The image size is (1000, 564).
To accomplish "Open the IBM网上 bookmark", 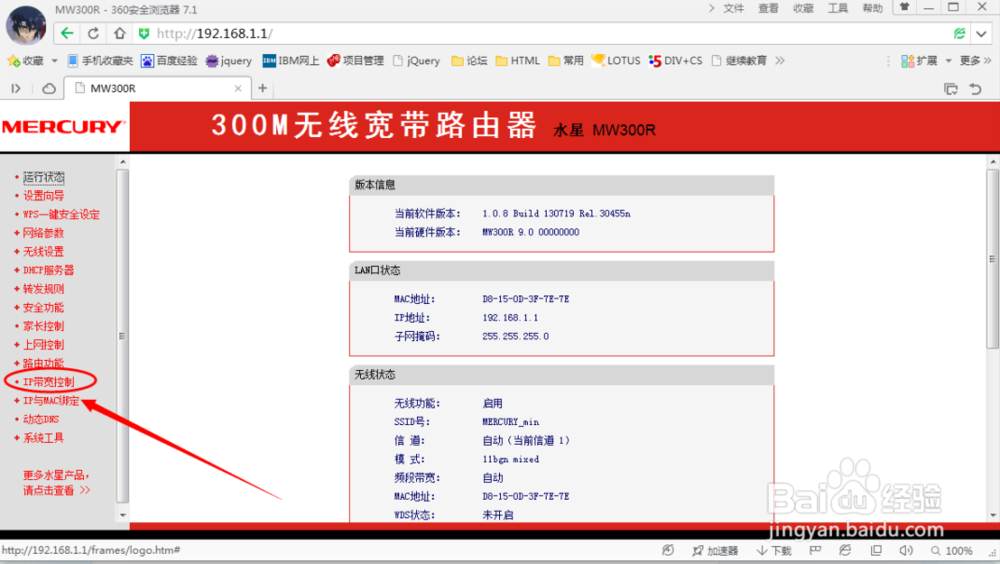I will point(290,61).
